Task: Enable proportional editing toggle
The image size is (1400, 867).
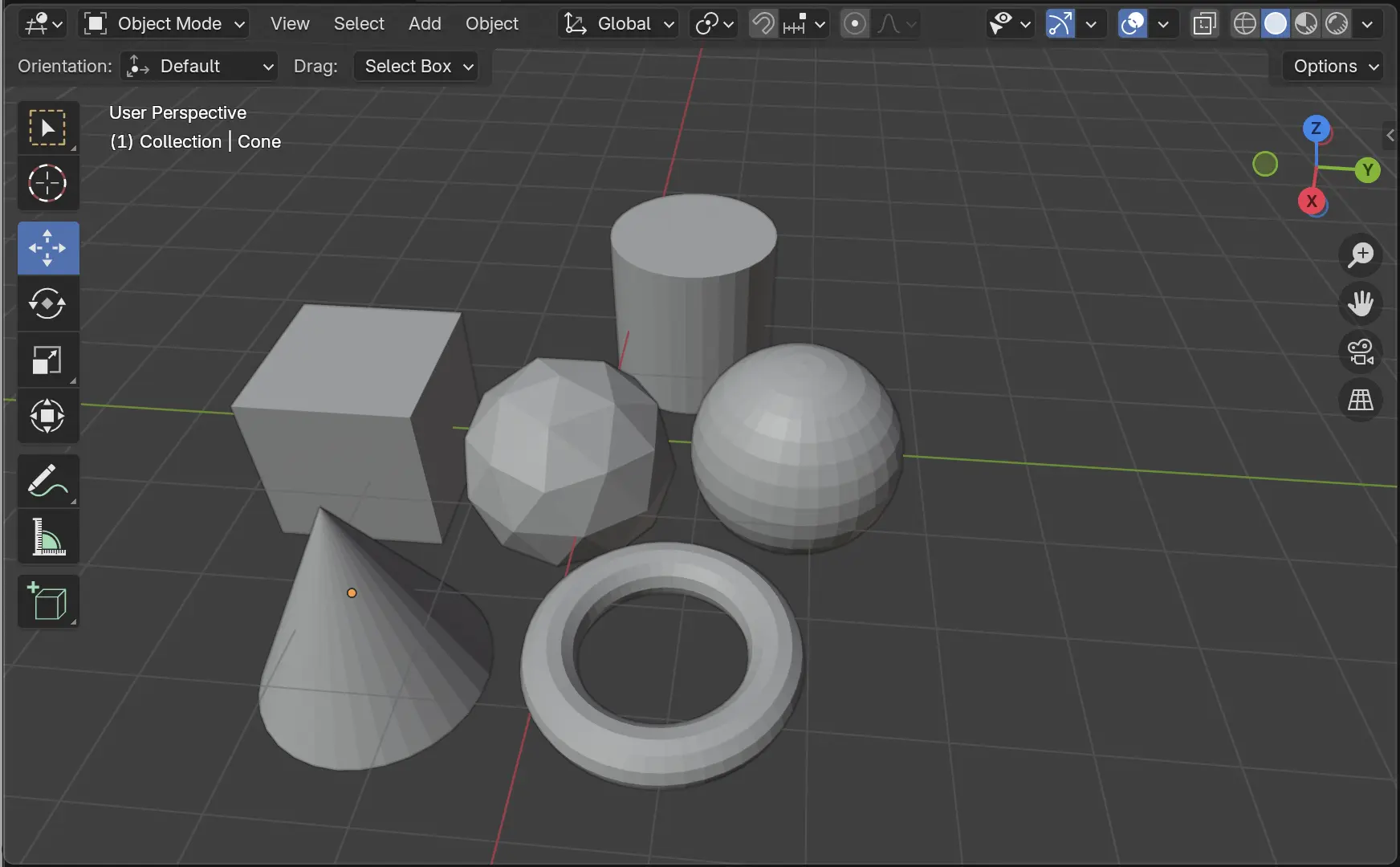Action: 855,24
